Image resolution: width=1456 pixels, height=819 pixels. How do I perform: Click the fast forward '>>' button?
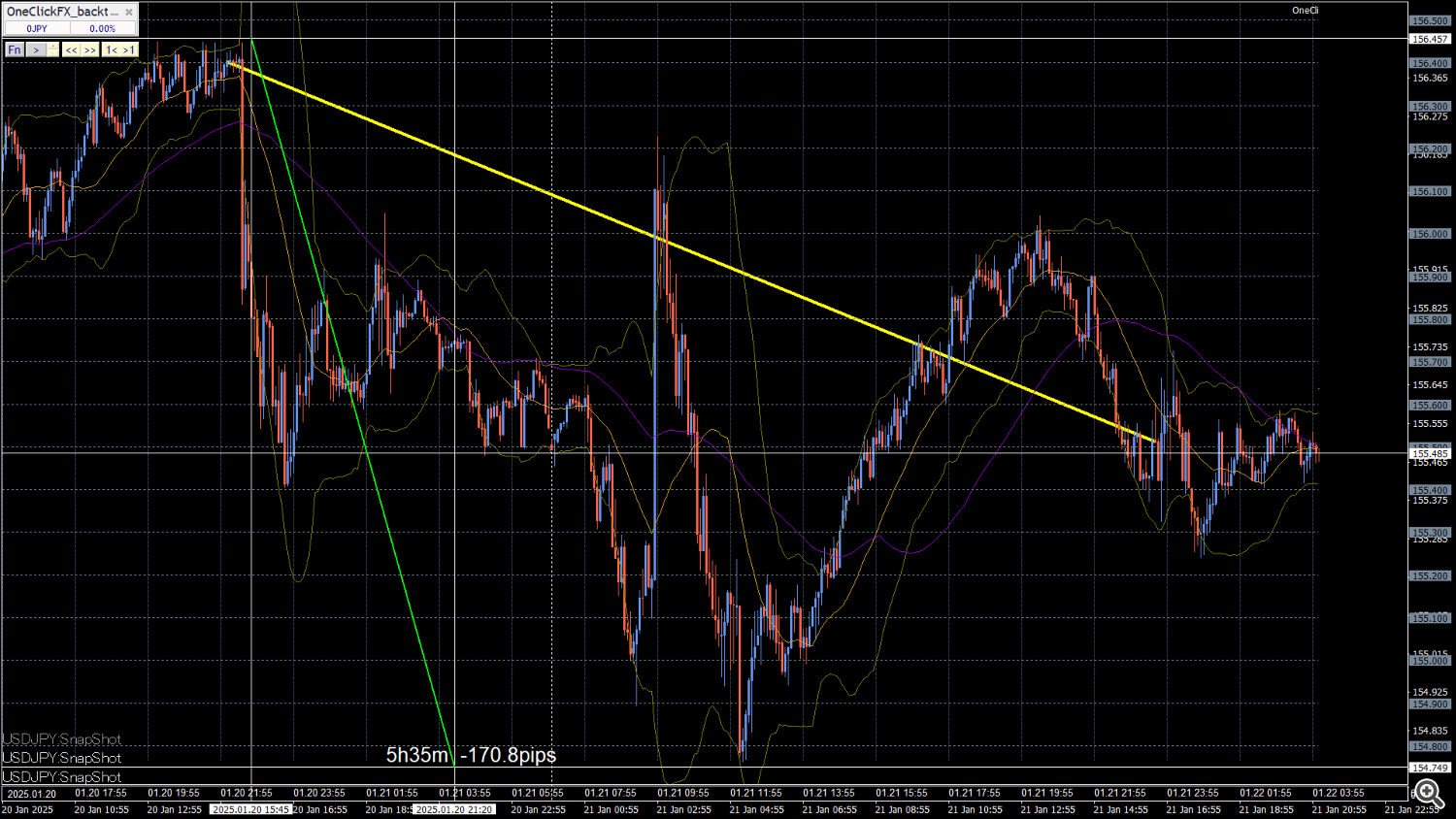click(x=89, y=49)
